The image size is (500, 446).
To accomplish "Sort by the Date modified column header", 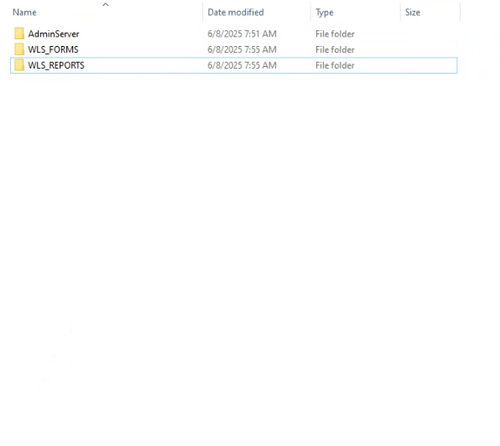I will (x=236, y=12).
